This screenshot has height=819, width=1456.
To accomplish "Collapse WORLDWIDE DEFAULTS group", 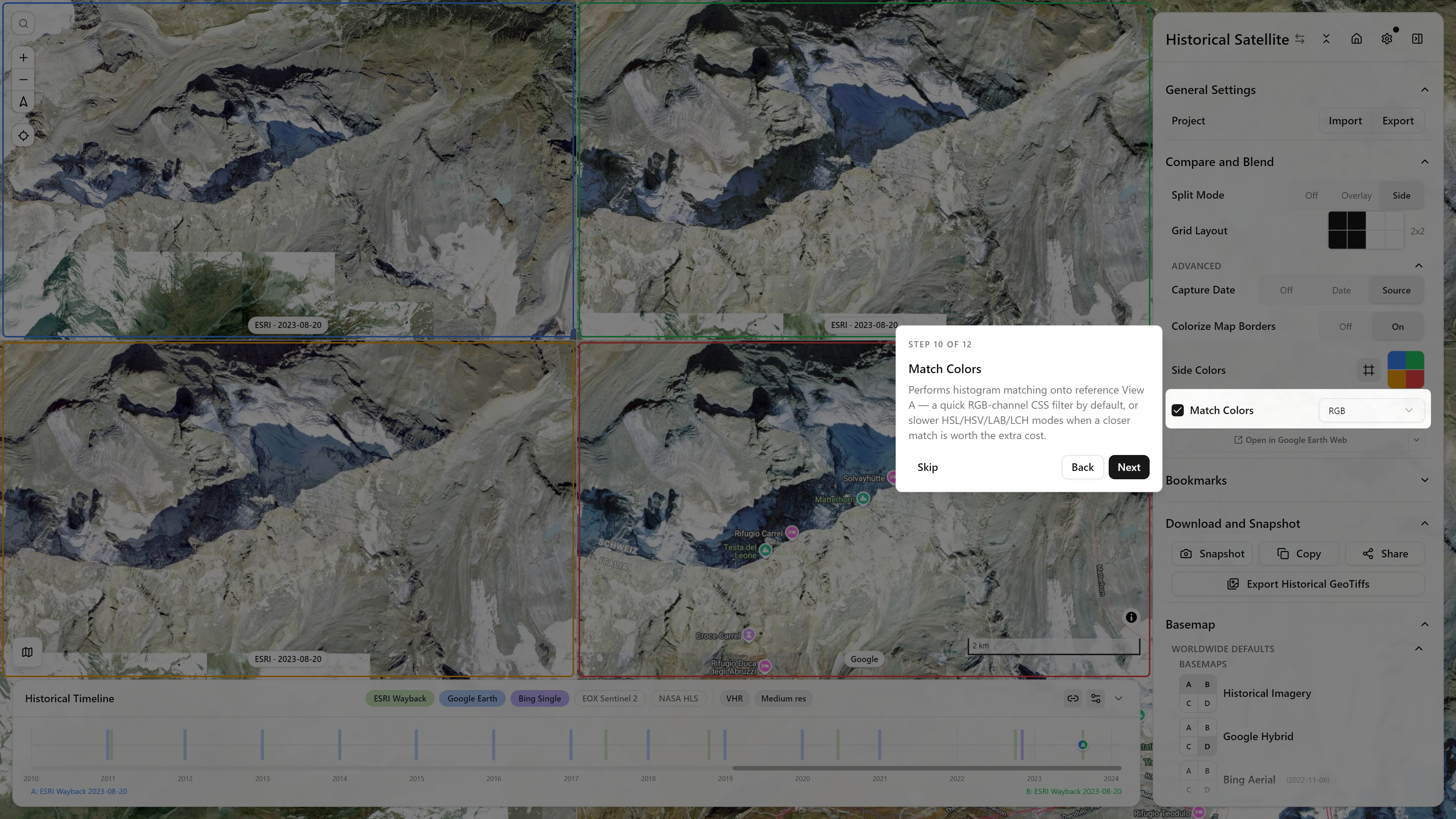I will [x=1419, y=649].
